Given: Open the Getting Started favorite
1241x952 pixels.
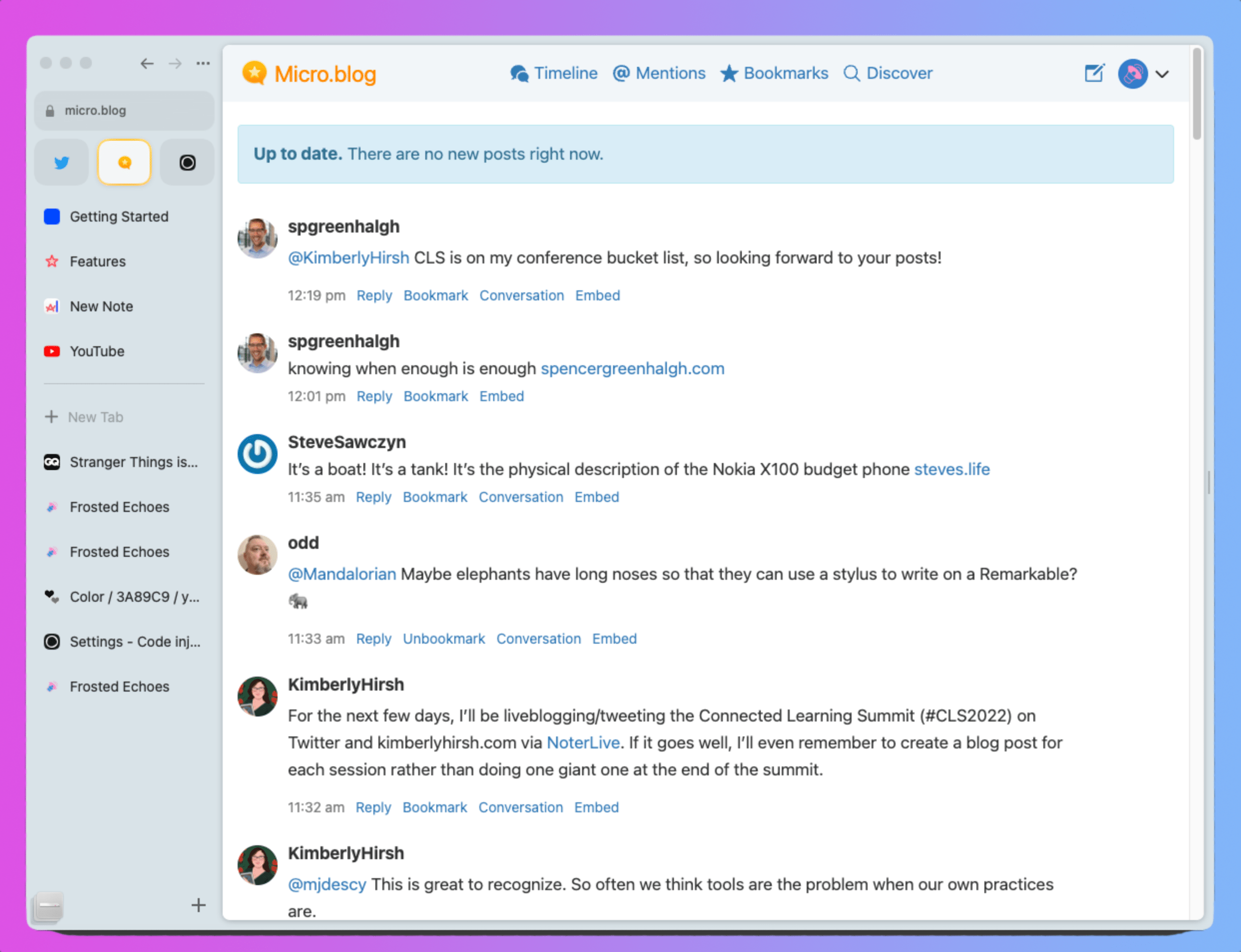Looking at the screenshot, I should click(124, 217).
